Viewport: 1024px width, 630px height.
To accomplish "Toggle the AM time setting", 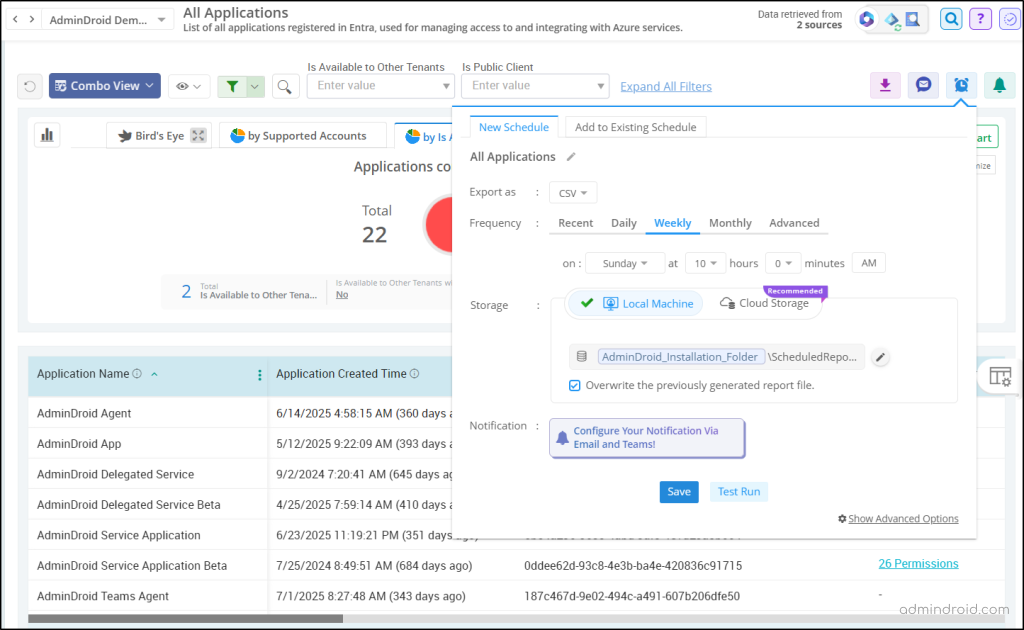I will (x=869, y=262).
